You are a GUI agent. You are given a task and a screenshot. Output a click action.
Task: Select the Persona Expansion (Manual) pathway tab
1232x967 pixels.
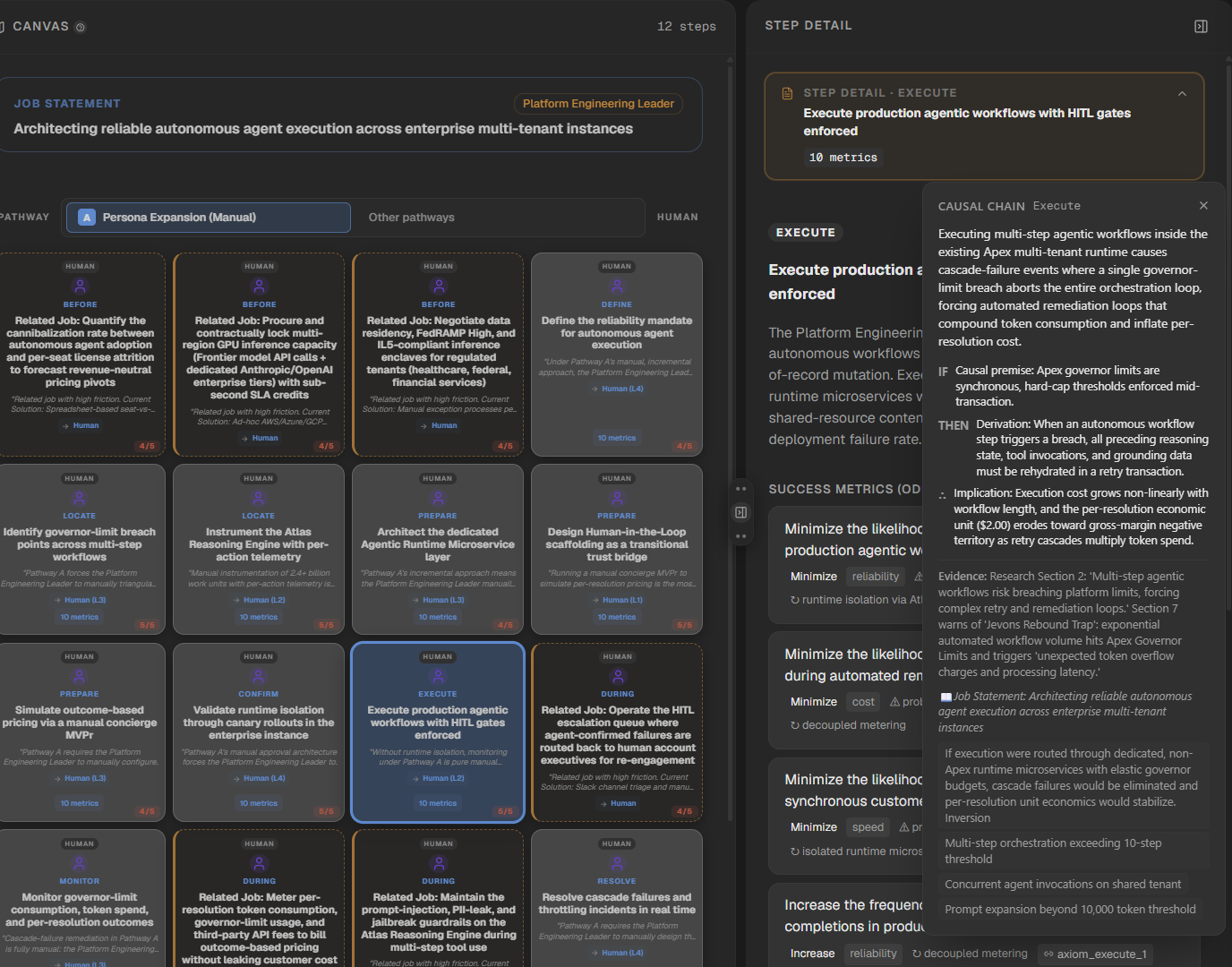[208, 218]
